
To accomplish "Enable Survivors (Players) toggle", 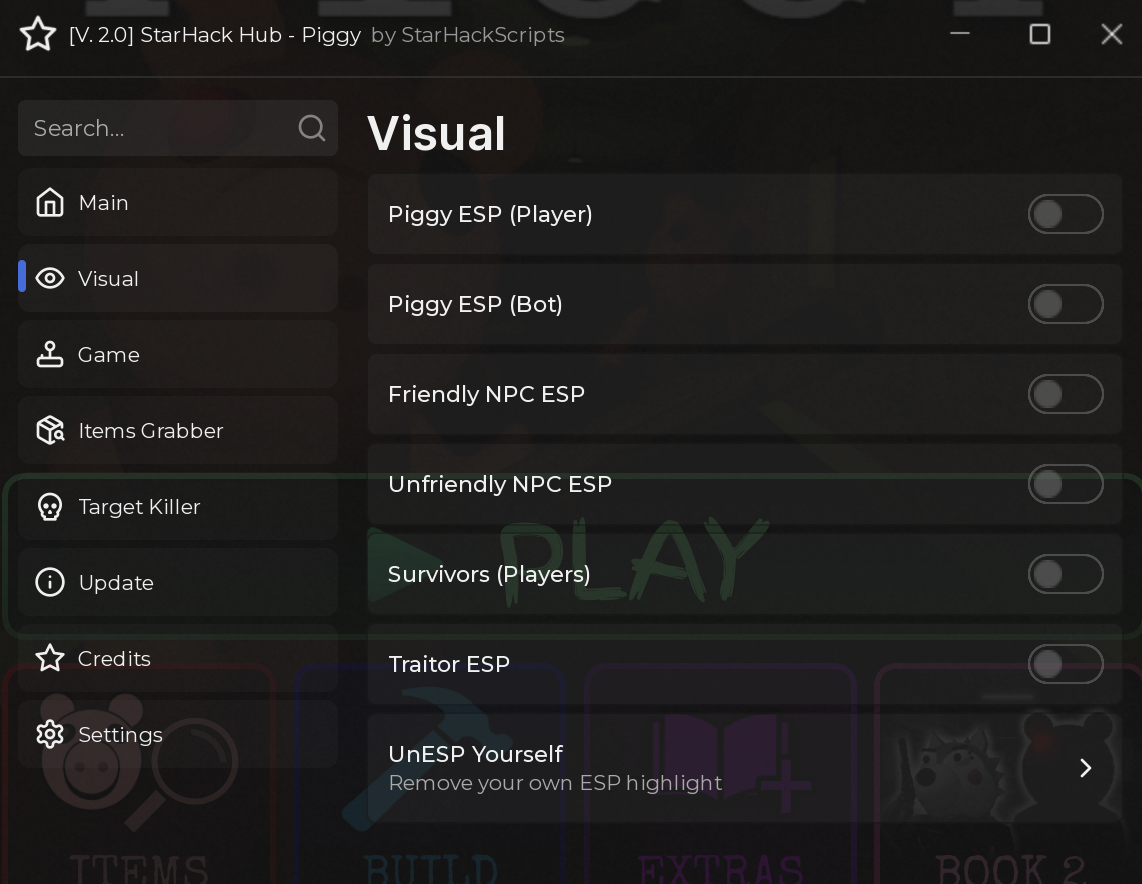I will [1066, 574].
